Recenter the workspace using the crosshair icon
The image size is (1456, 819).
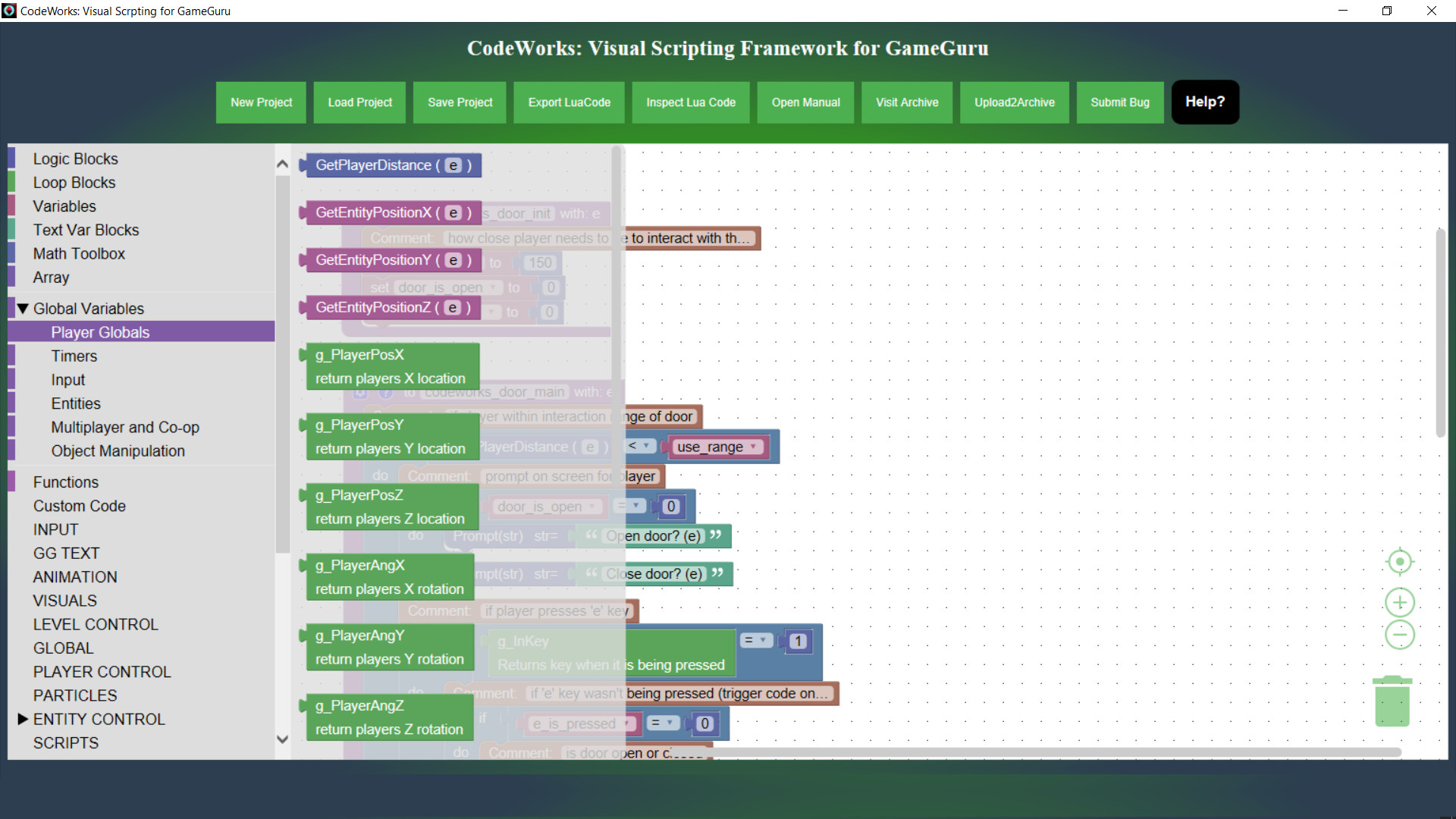click(x=1399, y=562)
